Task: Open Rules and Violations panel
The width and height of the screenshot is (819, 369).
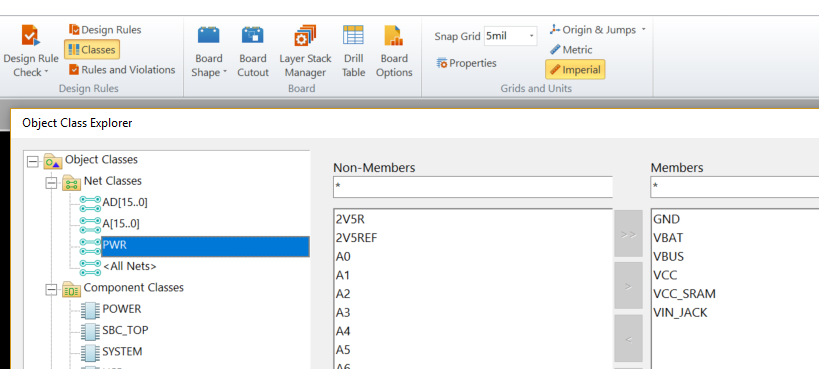Action: coord(122,70)
